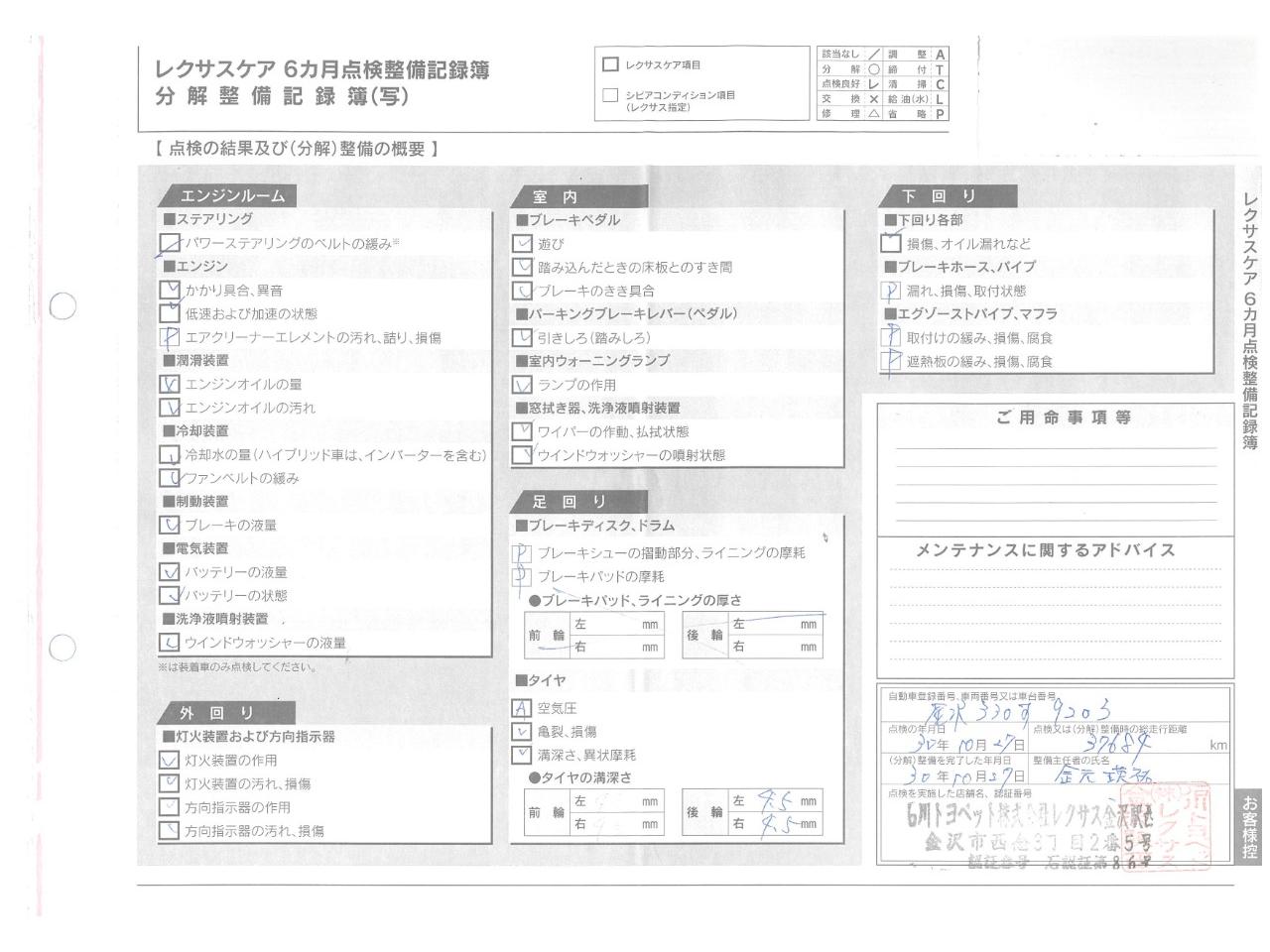The height and width of the screenshot is (952, 1270).
Task: Select the エンジンルーム section header
Action: coord(228,196)
